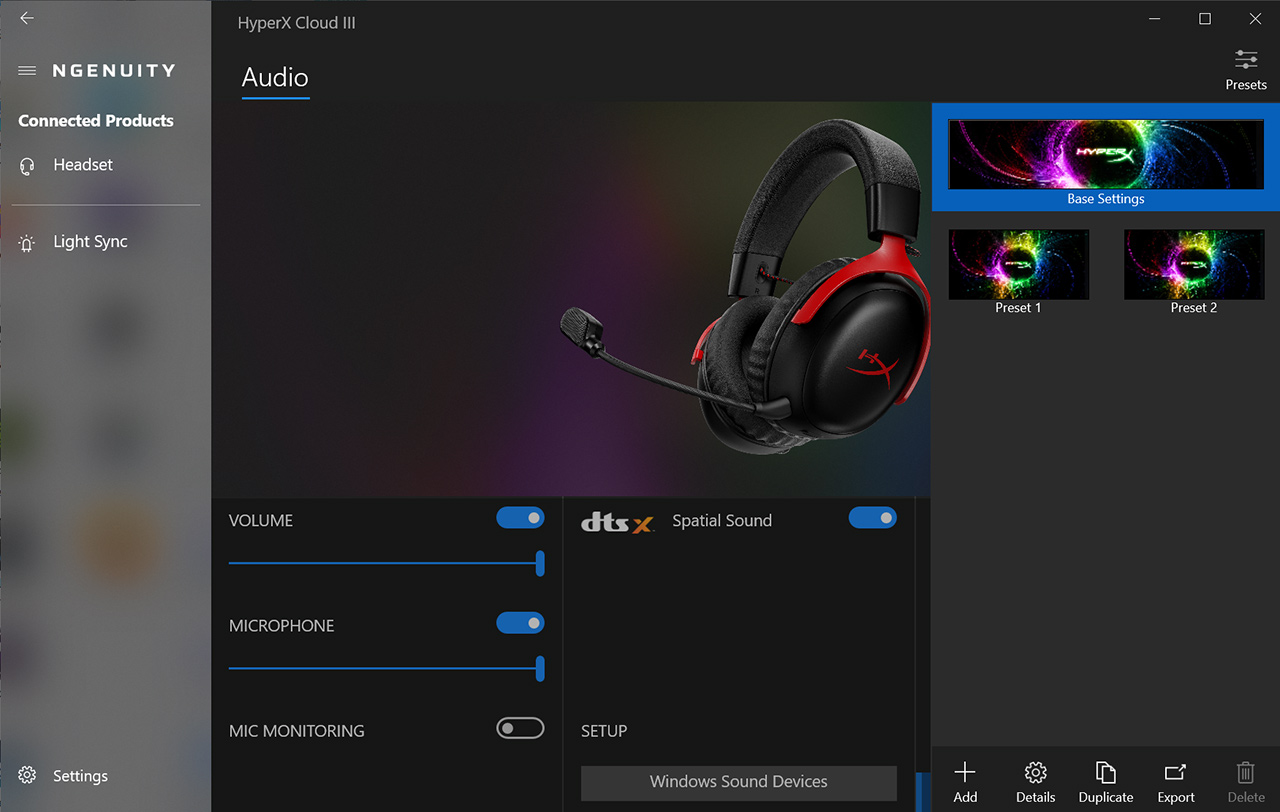The width and height of the screenshot is (1280, 812).
Task: Open preset Details gear
Action: pos(1036,782)
